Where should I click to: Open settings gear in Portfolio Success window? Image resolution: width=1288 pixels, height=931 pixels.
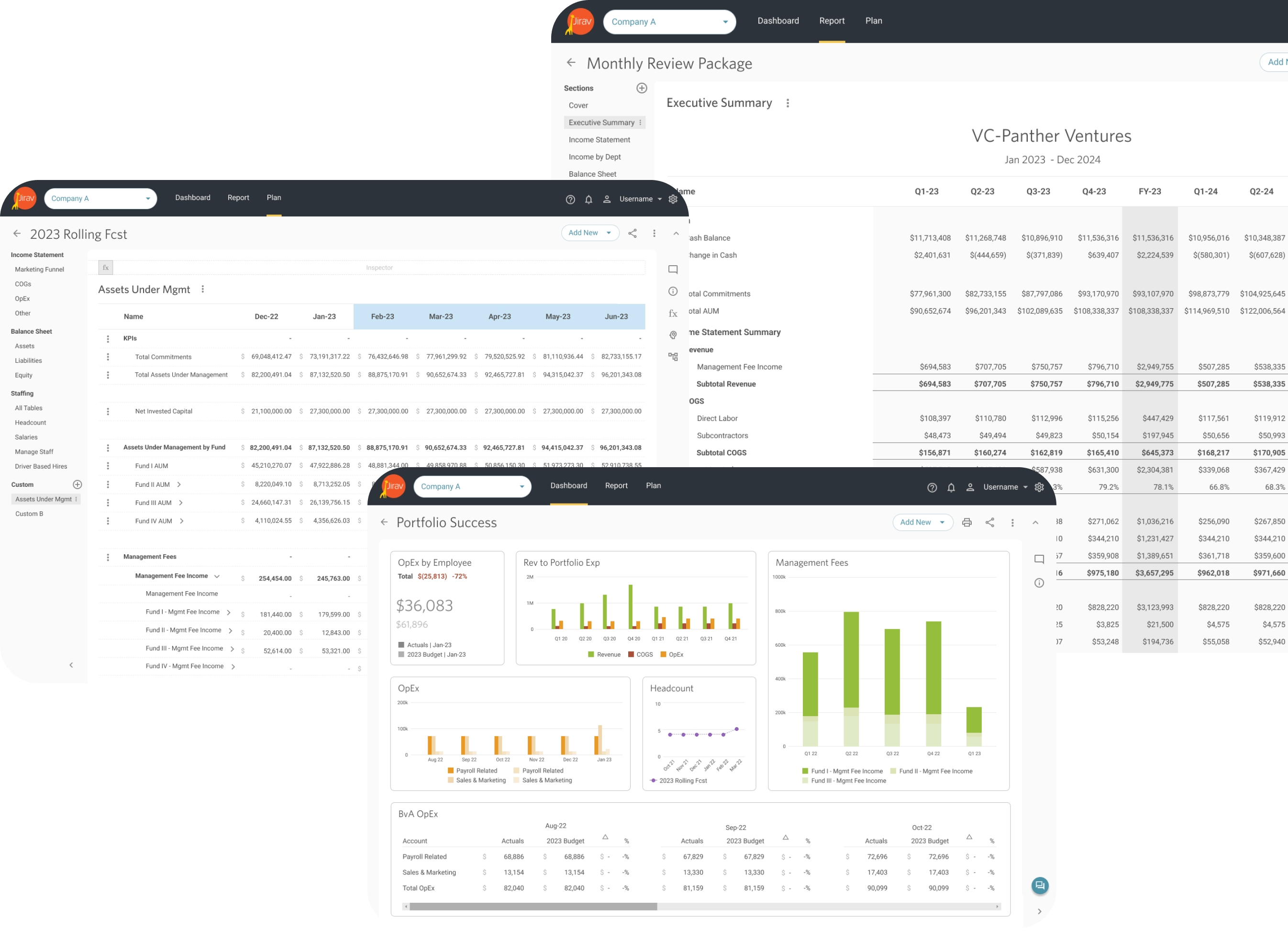tap(1039, 487)
